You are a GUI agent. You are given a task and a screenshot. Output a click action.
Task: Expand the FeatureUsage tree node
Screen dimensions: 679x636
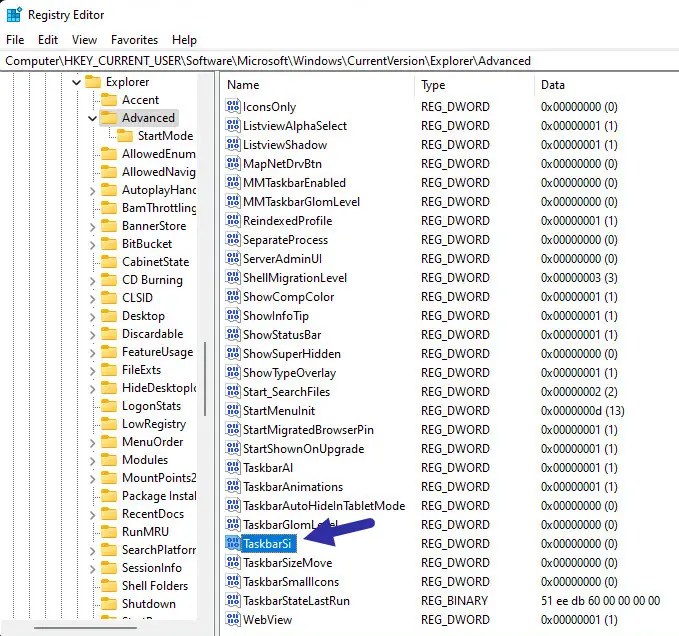tap(92, 352)
